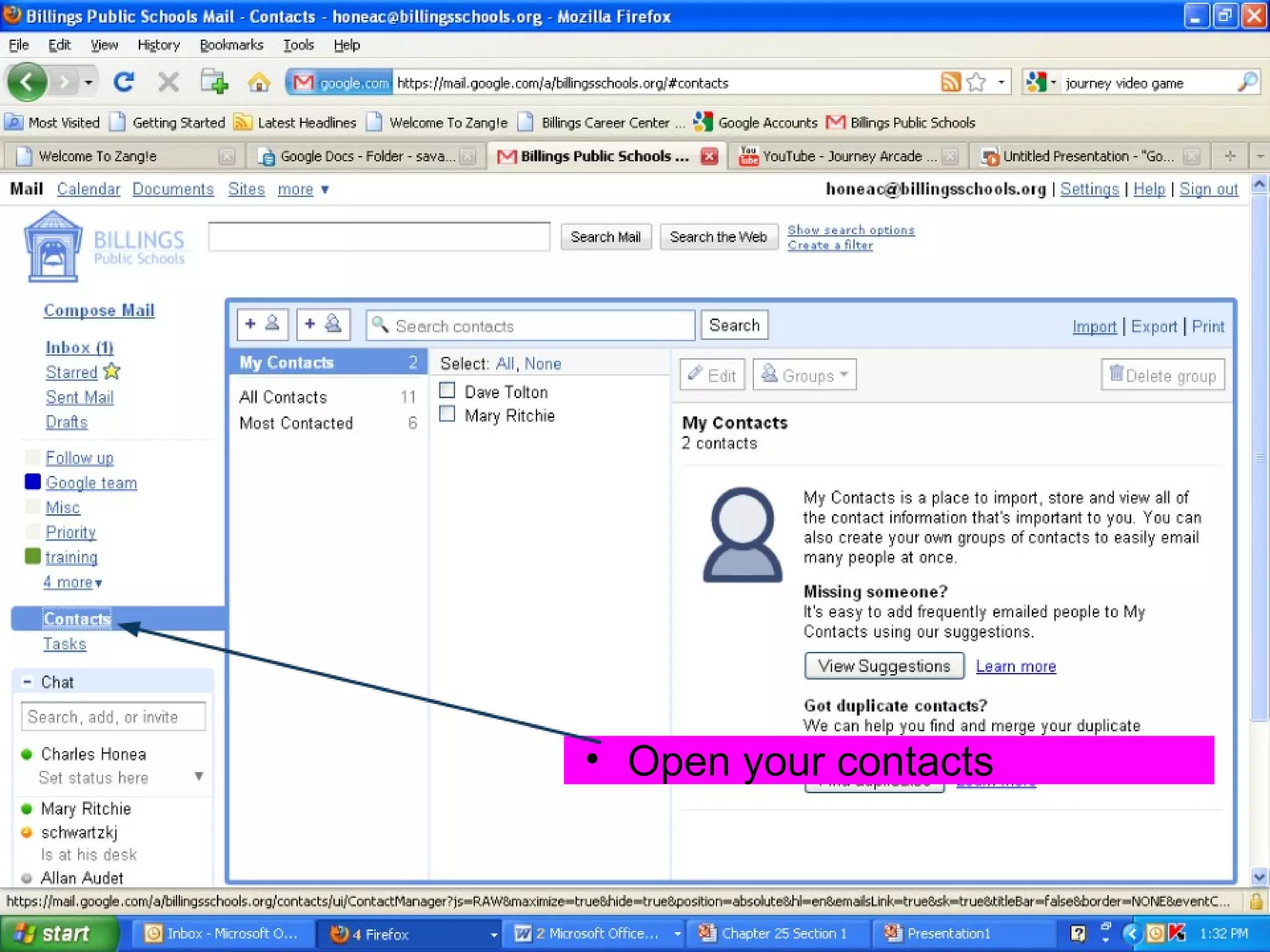Select Most Contacted group in list
The image size is (1270, 952).
[x=328, y=423]
